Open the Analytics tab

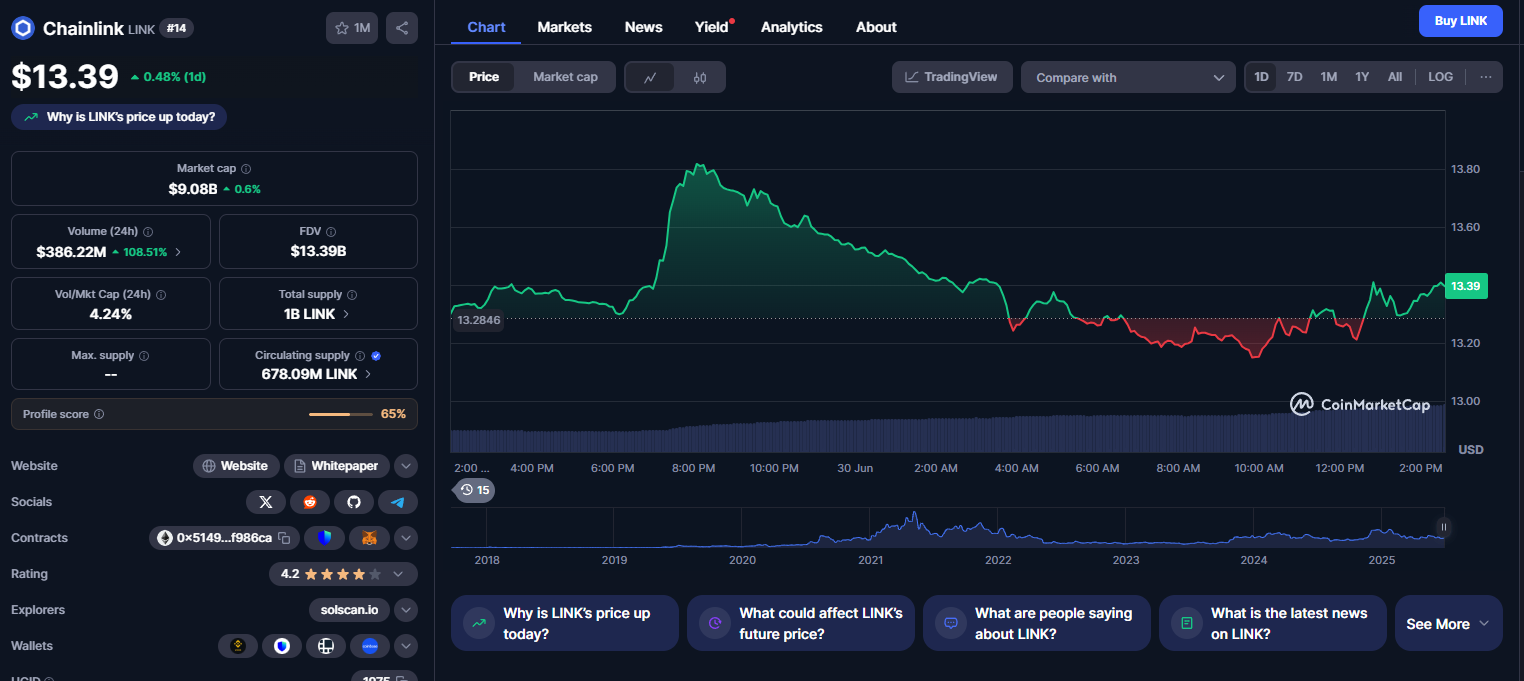click(791, 27)
